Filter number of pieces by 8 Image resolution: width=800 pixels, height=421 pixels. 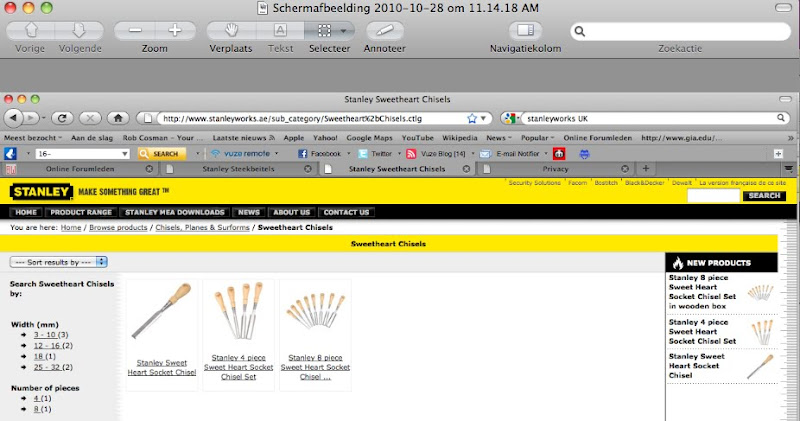(x=36, y=409)
